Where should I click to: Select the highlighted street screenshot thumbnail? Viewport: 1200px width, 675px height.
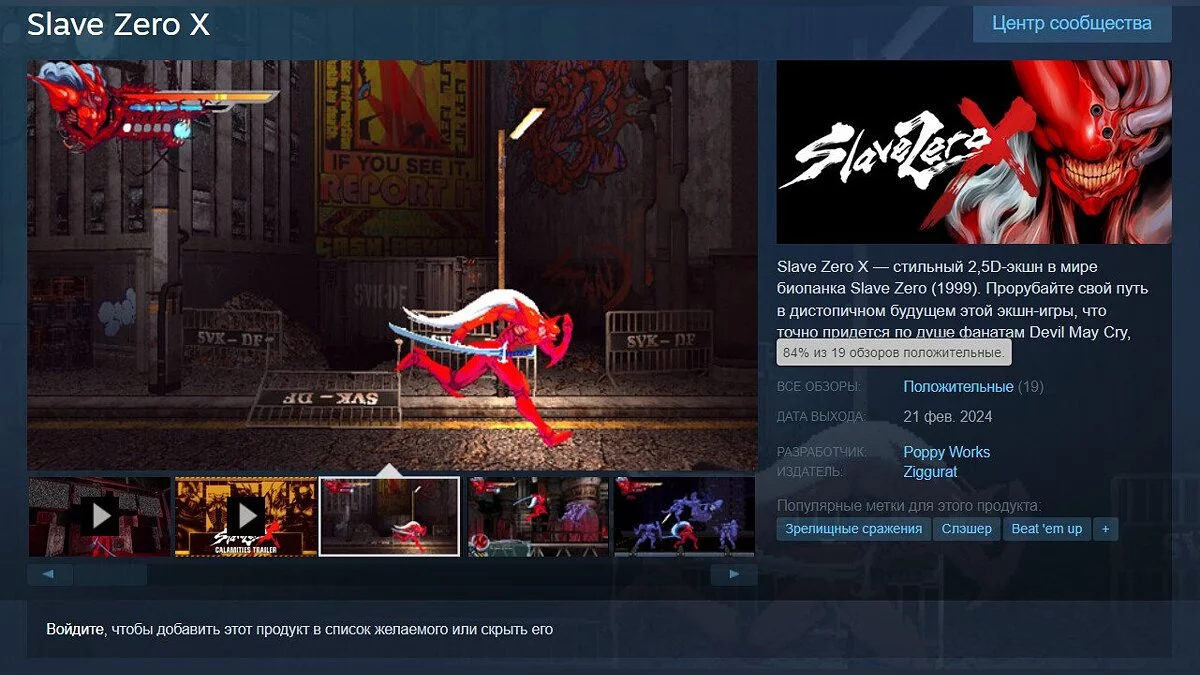pos(389,516)
